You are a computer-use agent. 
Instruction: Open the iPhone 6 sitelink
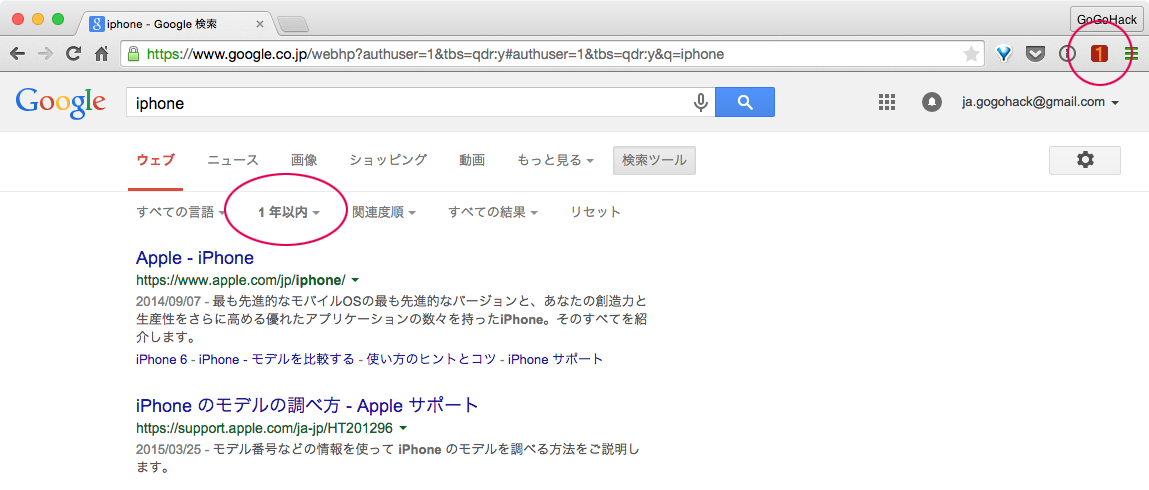[x=162, y=360]
